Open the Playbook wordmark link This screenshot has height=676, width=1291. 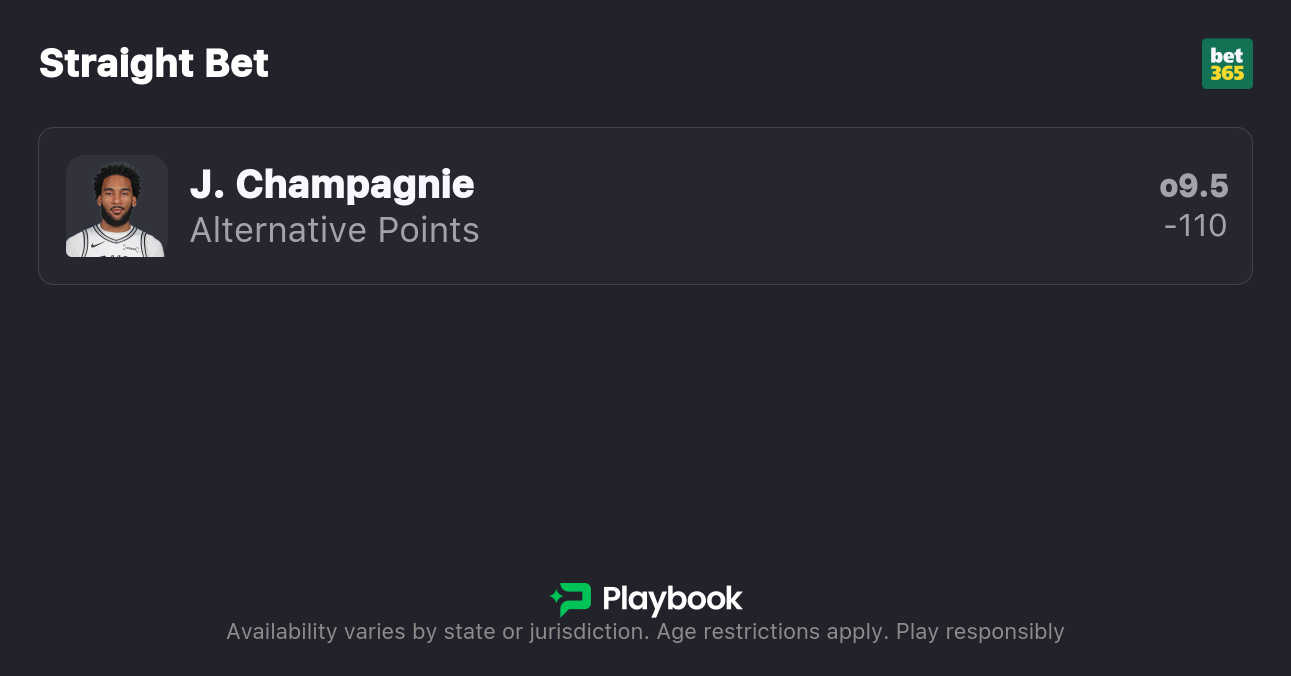point(672,599)
